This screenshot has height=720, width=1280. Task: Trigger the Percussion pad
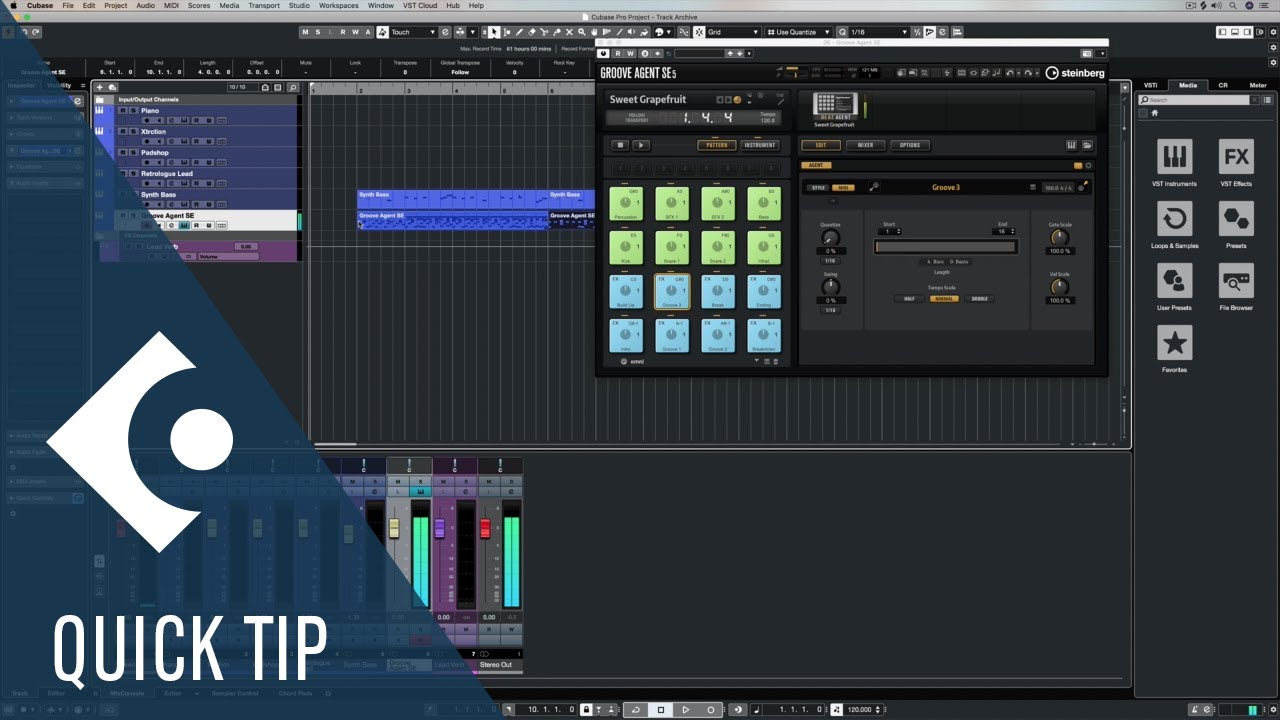[626, 204]
